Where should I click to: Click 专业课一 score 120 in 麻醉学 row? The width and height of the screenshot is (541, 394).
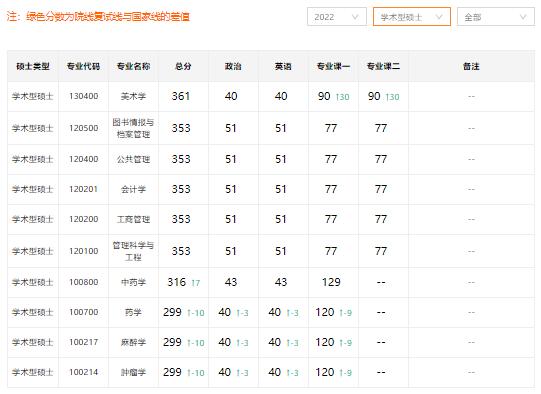(x=325, y=342)
